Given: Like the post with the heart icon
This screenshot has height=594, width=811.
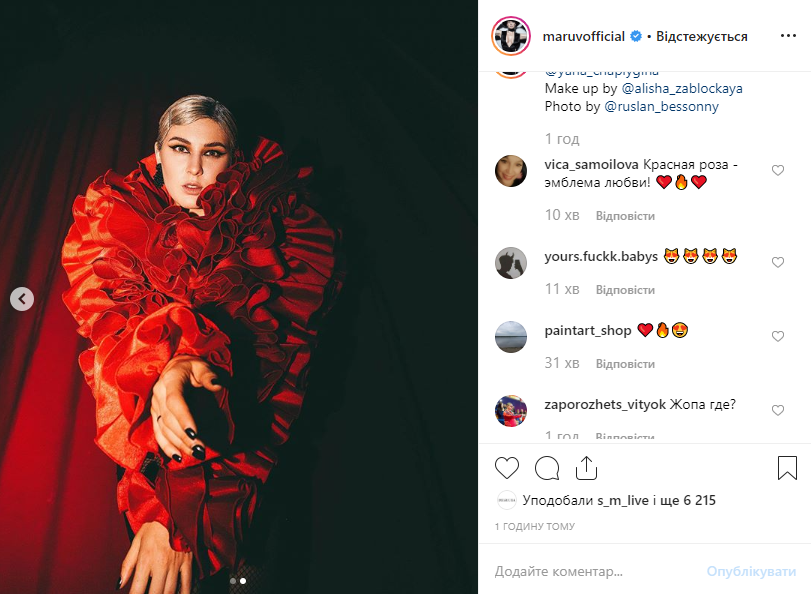Looking at the screenshot, I should pos(507,468).
